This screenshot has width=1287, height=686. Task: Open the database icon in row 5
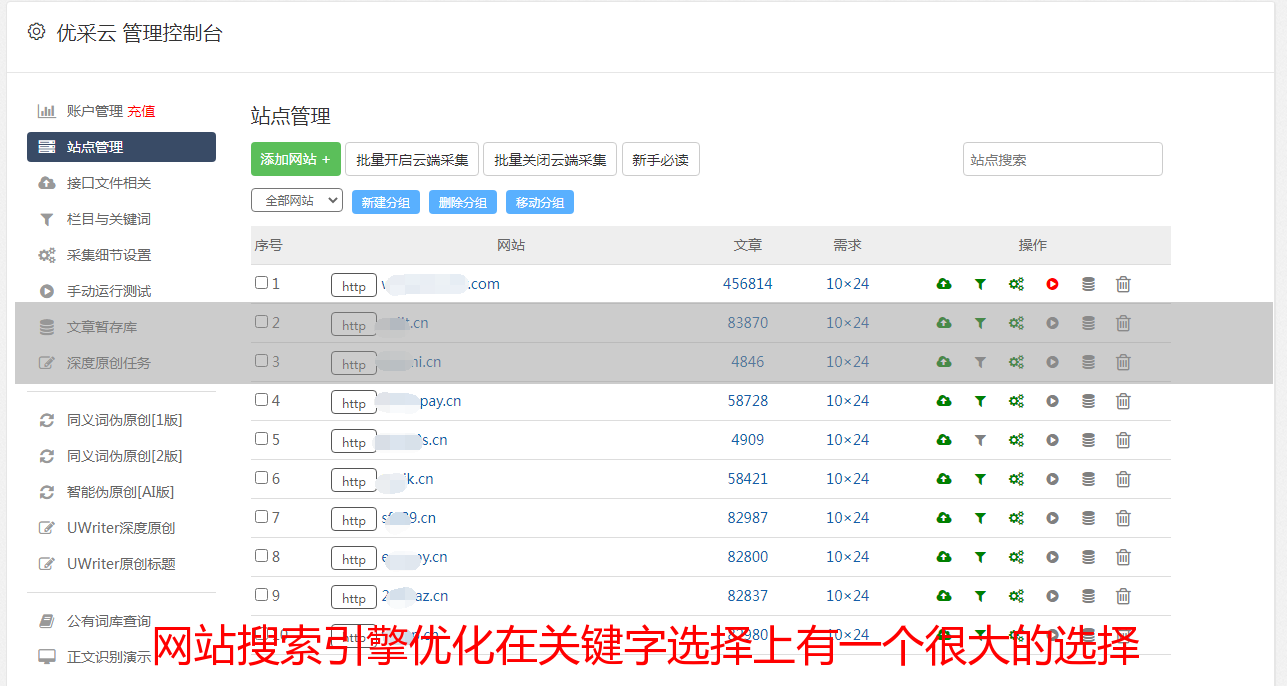(x=1088, y=440)
